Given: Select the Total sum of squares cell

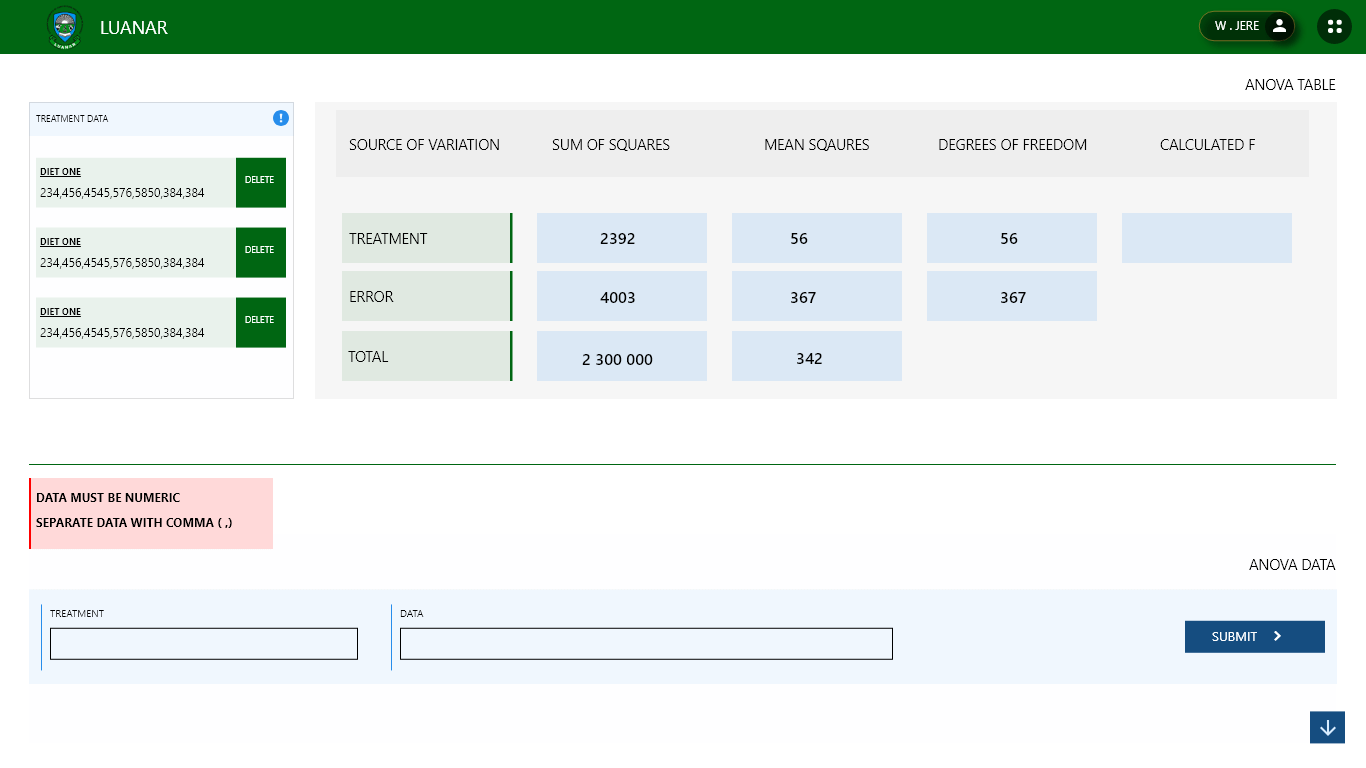Looking at the screenshot, I should 622,356.
